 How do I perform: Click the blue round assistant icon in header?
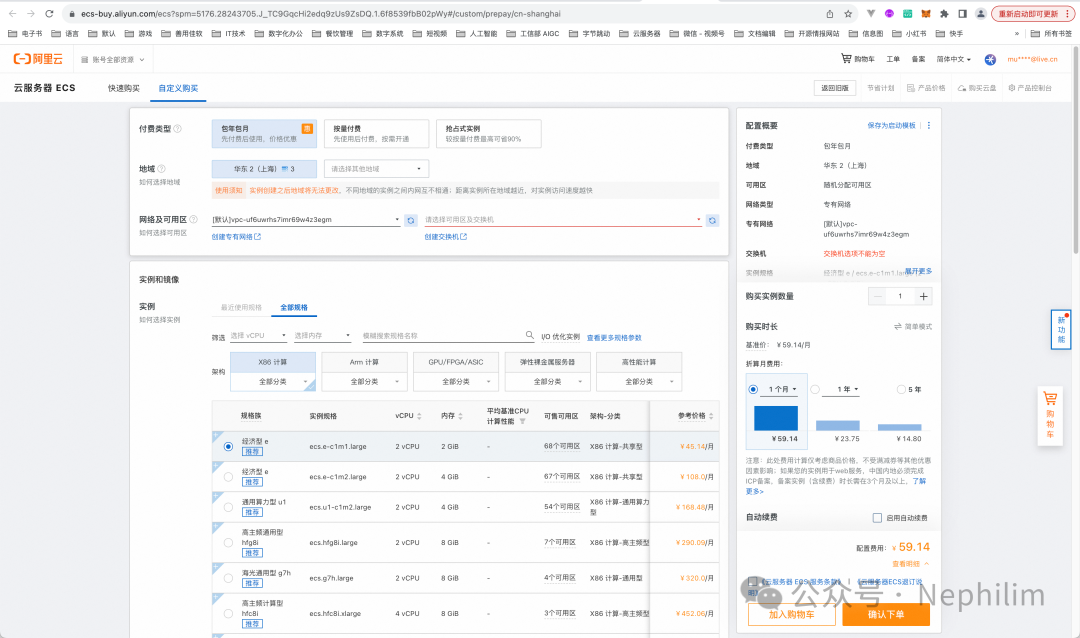pyautogui.click(x=990, y=59)
